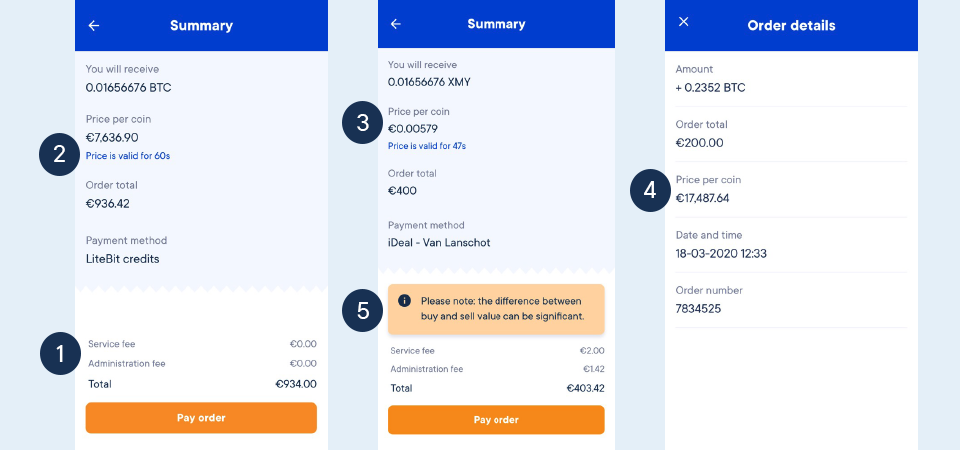Pay order totaling €934.00
960x450 pixels.
[201, 418]
